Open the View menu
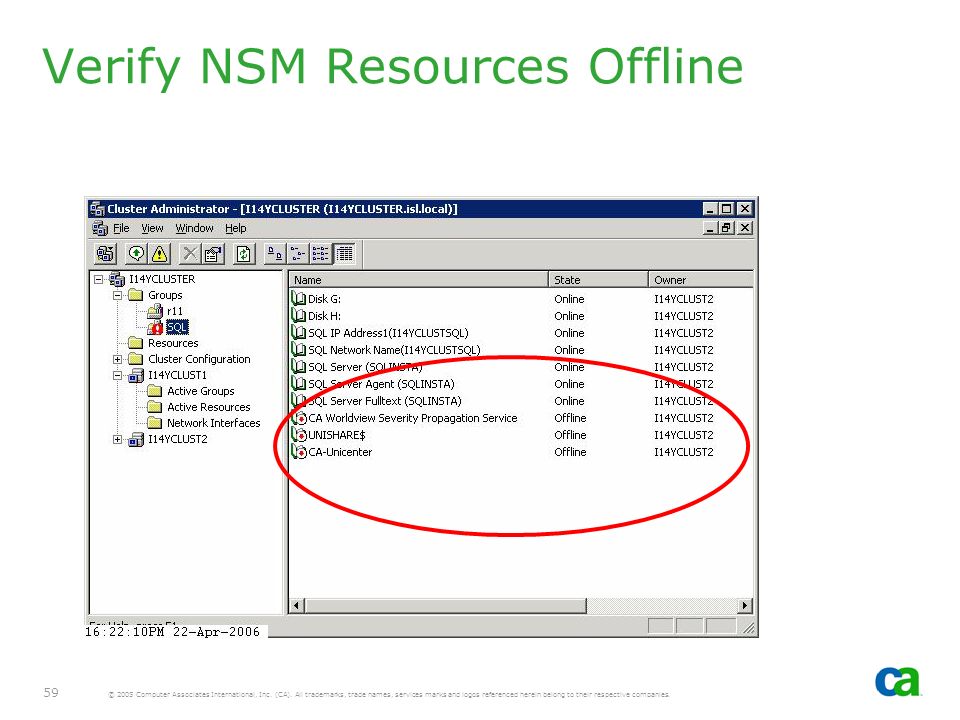960x720 pixels. click(x=152, y=228)
